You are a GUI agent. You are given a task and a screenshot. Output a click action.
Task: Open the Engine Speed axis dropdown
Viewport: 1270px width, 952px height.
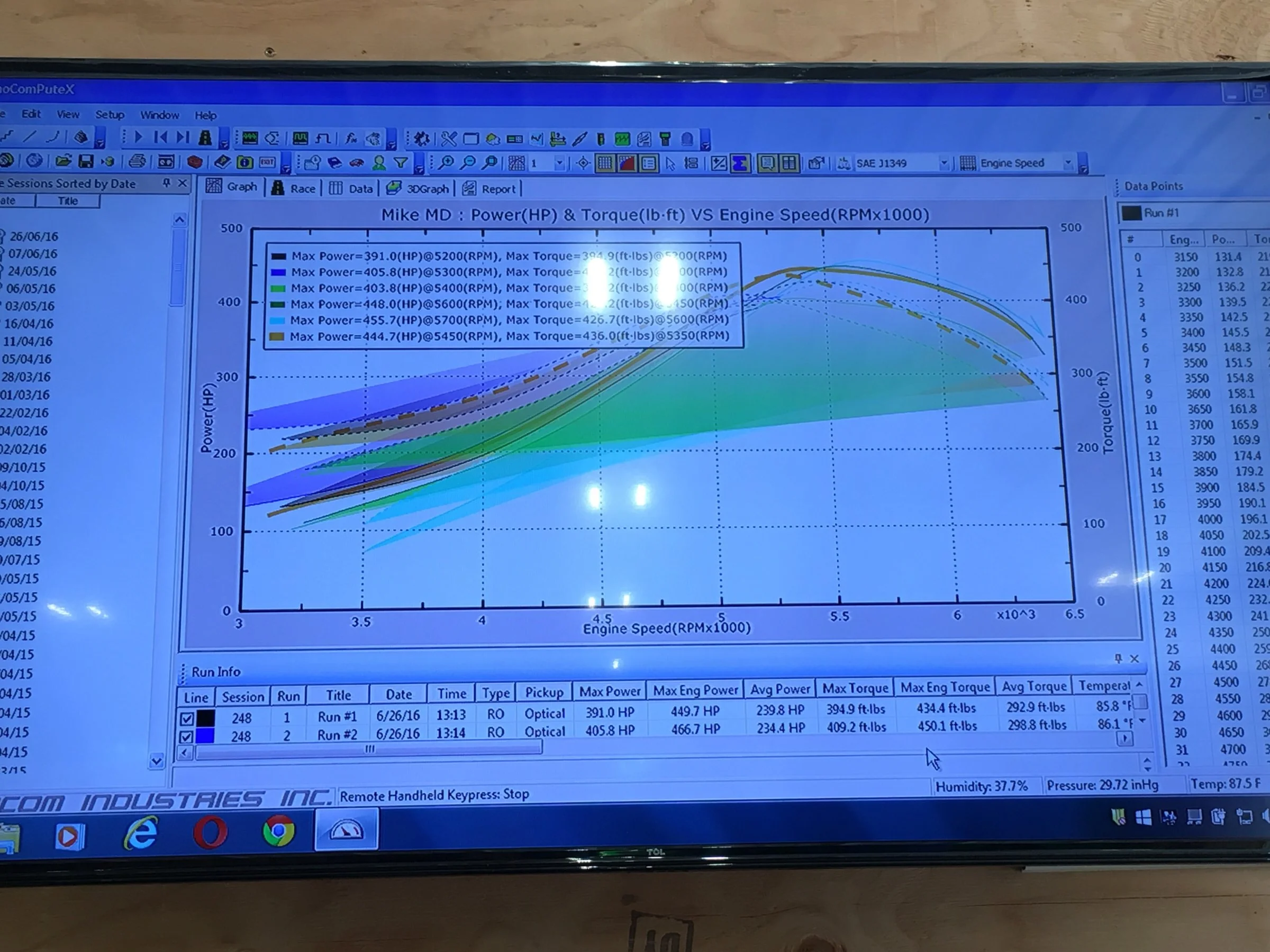pos(1068,163)
